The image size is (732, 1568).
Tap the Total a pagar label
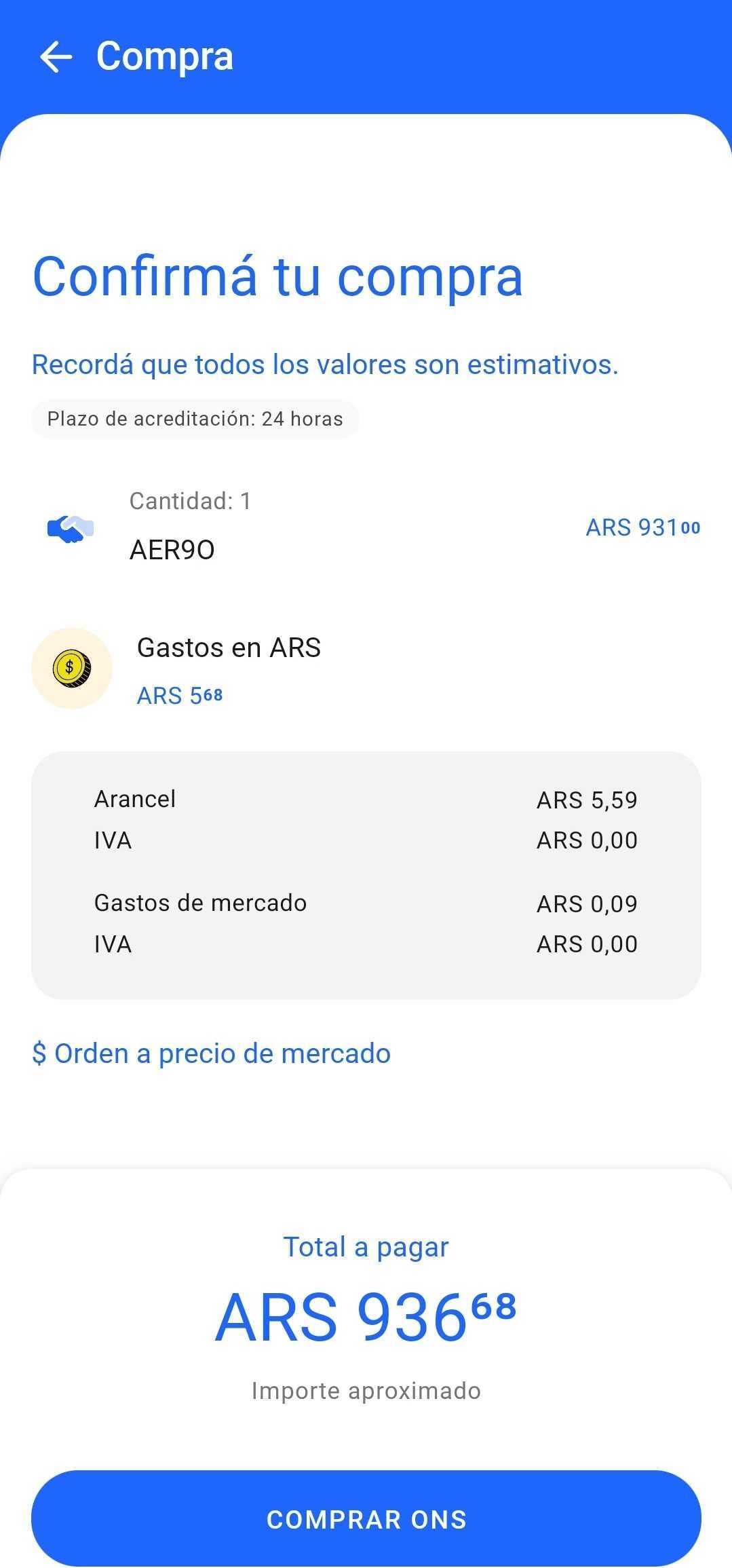point(366,1248)
